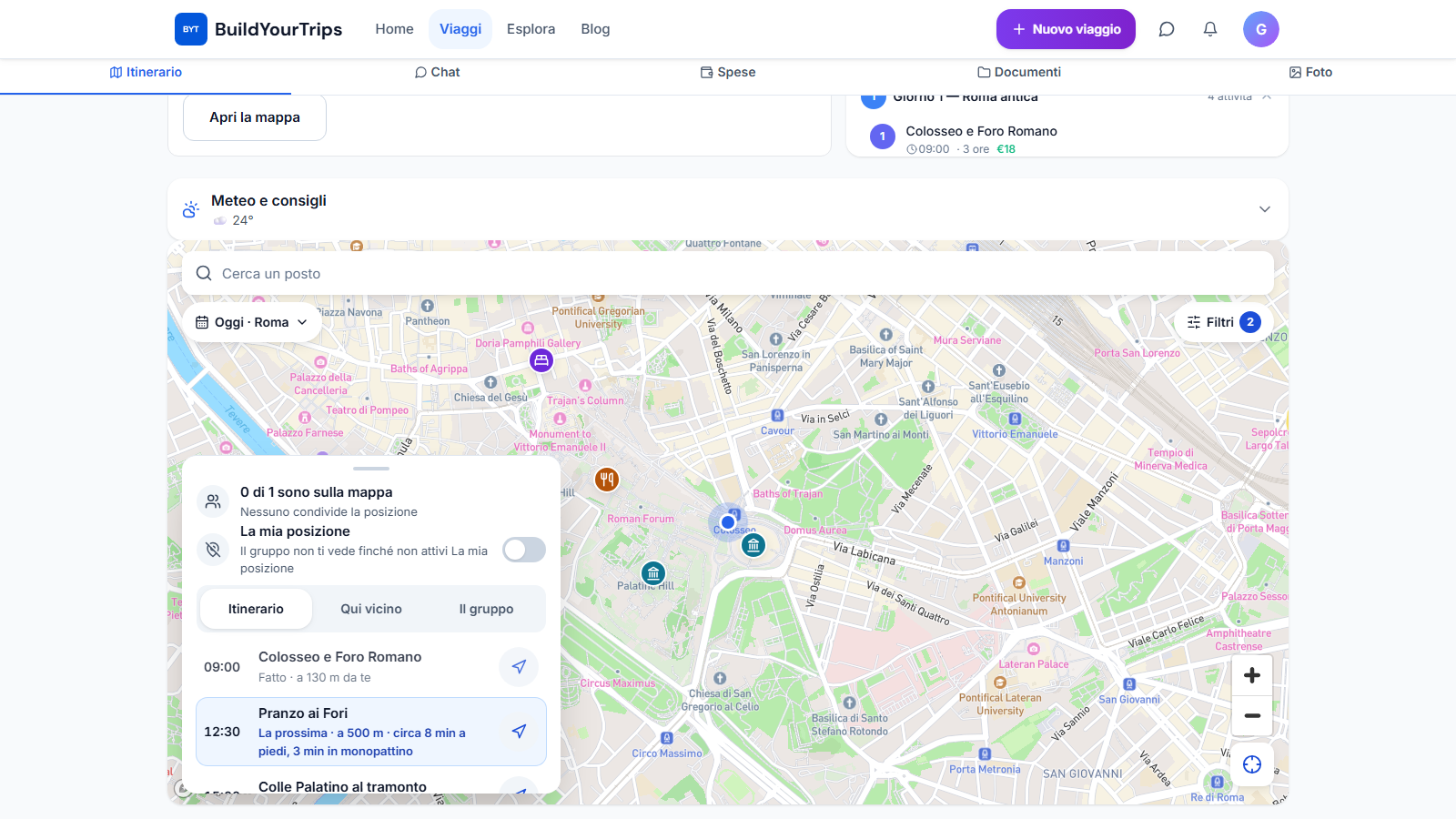1456x819 pixels.
Task: Go to Home in navigation
Action: [x=394, y=29]
